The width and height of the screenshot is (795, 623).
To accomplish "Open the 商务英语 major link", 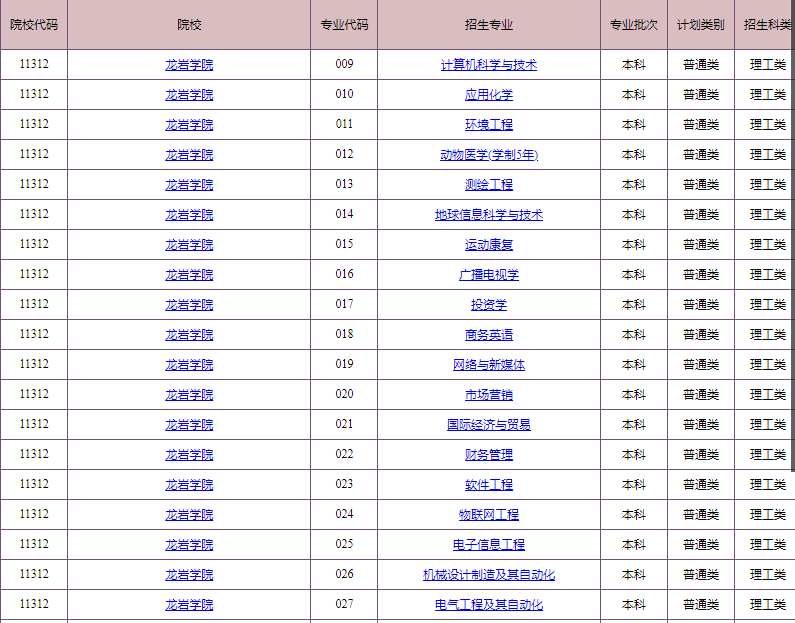I will click(x=489, y=335).
